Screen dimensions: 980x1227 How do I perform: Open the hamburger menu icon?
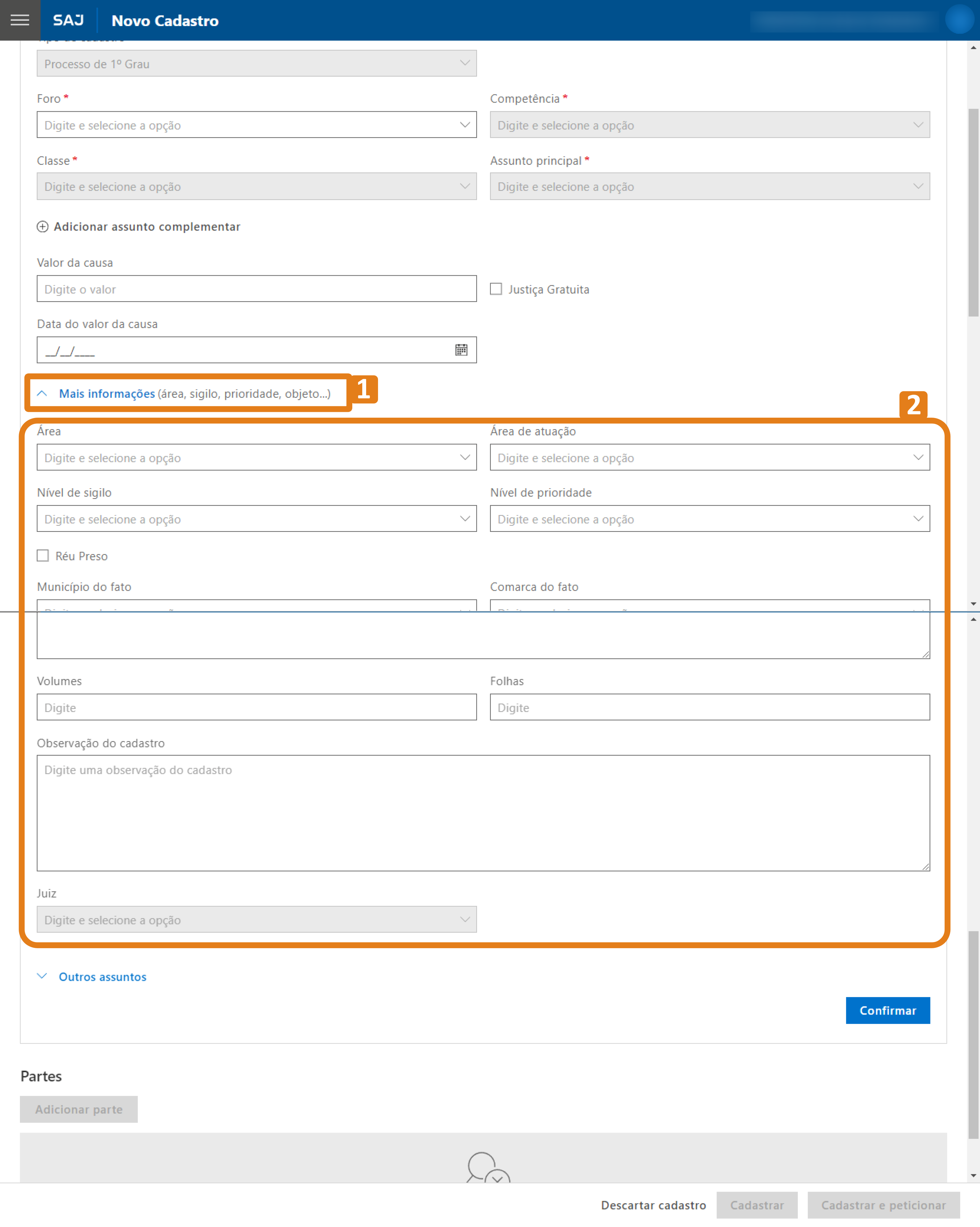pos(20,20)
